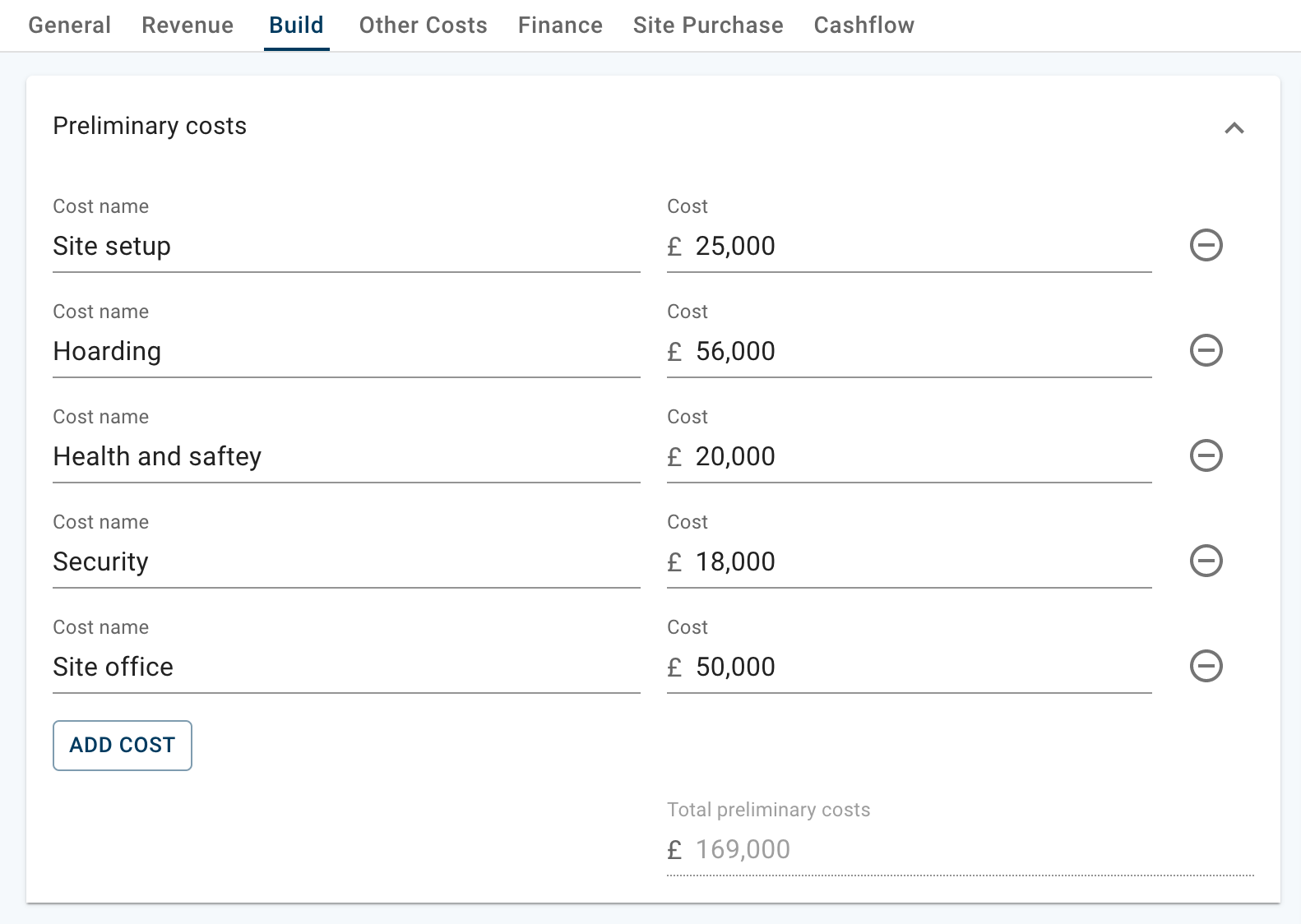Edit the Security cost name field

pos(346,561)
